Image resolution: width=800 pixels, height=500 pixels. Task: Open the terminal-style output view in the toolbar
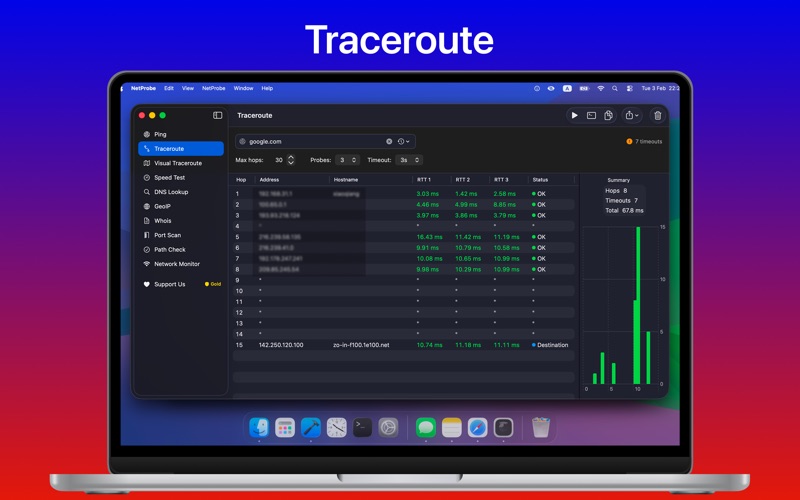[x=591, y=115]
